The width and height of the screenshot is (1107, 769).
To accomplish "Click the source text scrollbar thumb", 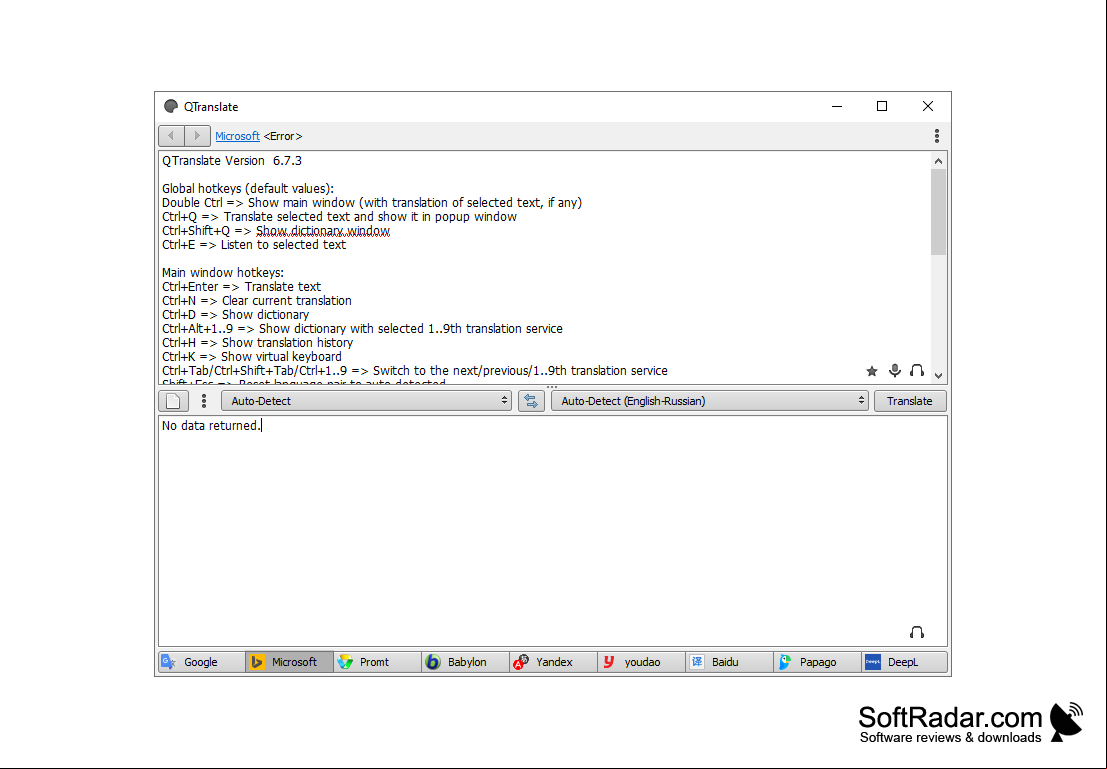I will pos(938,212).
